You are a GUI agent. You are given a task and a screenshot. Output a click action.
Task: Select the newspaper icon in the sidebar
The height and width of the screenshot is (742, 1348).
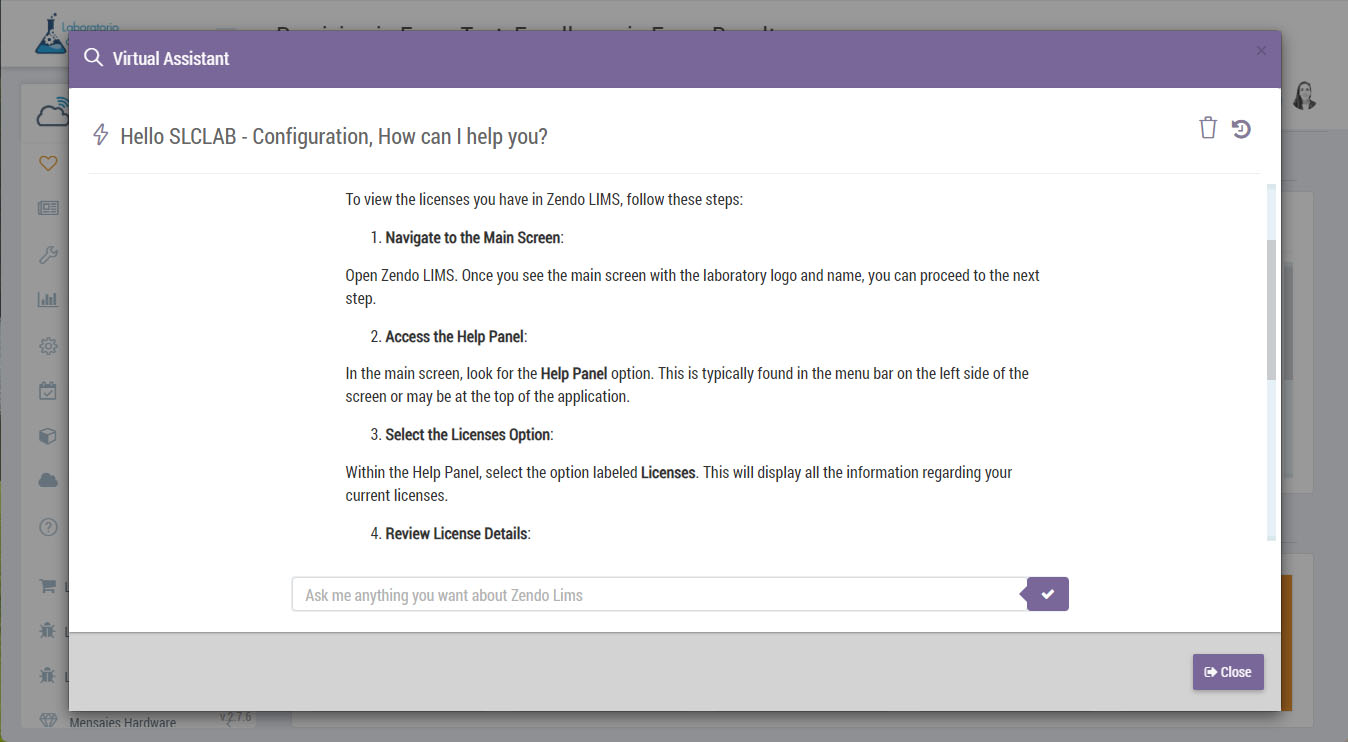point(48,208)
